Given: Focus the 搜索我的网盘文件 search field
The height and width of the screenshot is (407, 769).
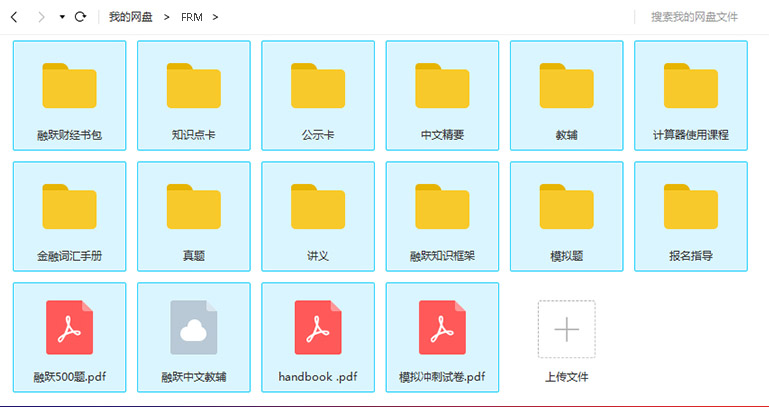Looking at the screenshot, I should tap(700, 17).
